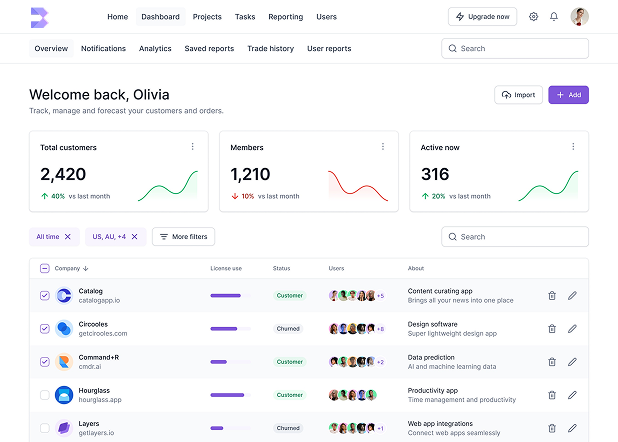Click the app logo in header
Image resolution: width=618 pixels, height=442 pixels.
click(39, 17)
